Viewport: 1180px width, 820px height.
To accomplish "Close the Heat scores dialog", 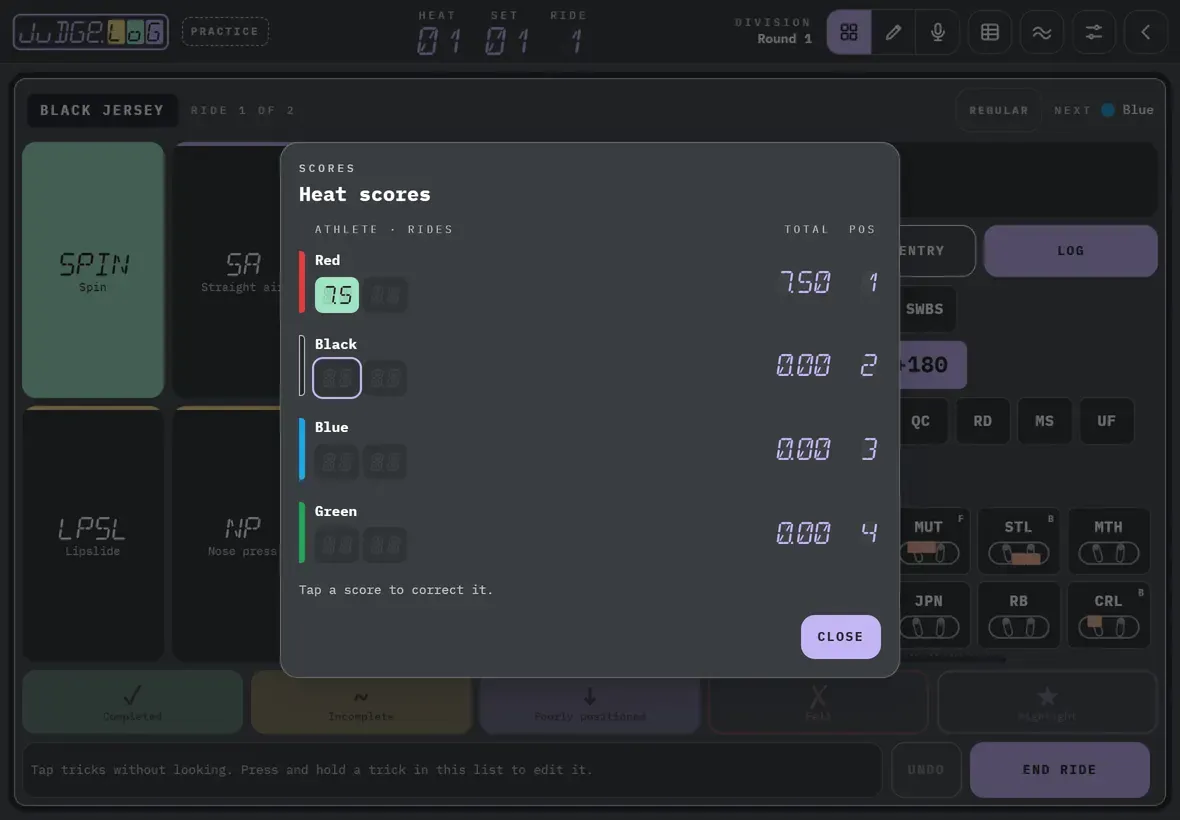I will tap(841, 636).
